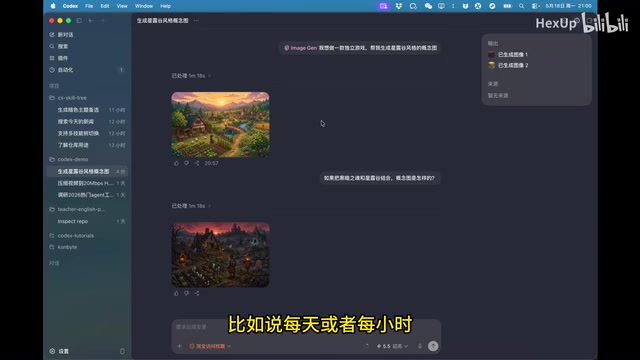Expand the codex-tutorials project folder

71,236
